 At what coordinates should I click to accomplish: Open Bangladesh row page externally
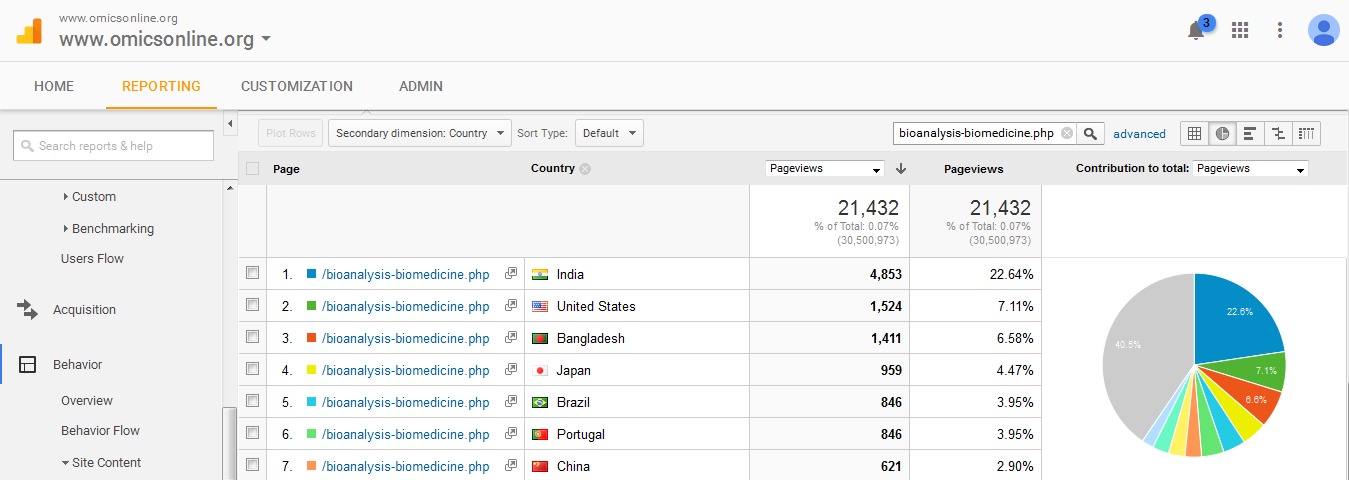[511, 337]
